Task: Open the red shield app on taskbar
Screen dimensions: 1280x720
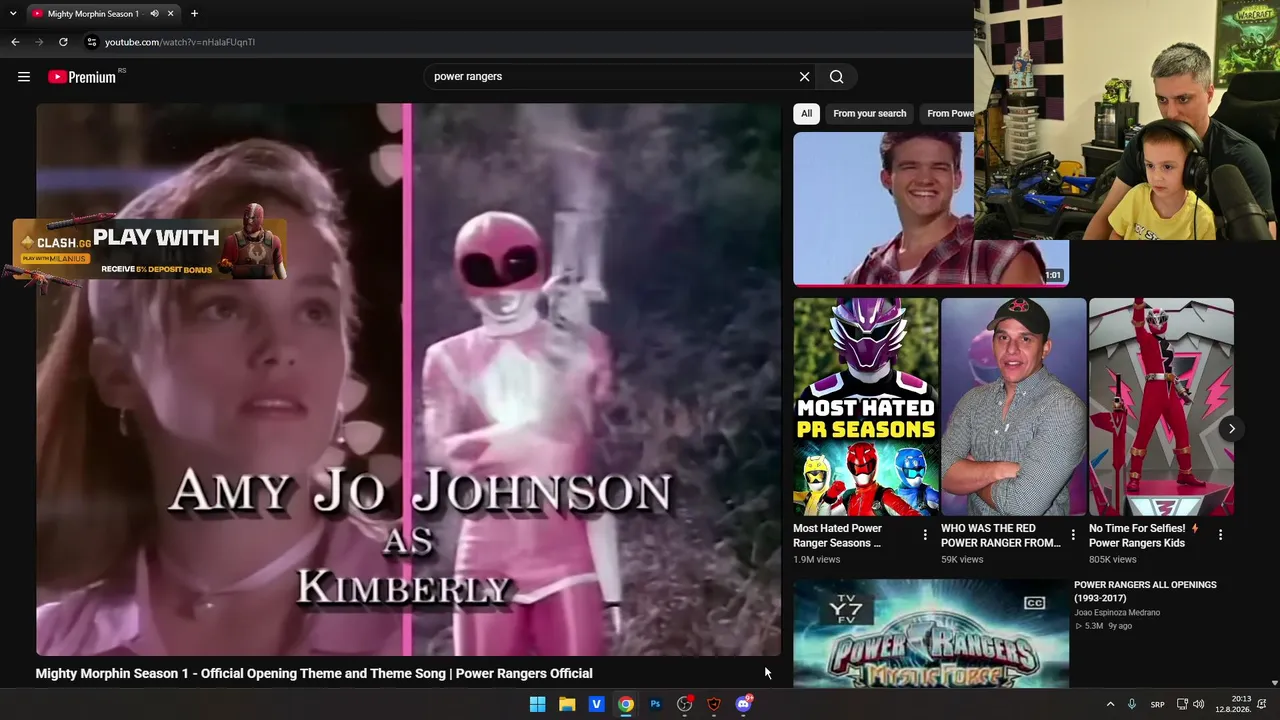Action: tap(714, 704)
